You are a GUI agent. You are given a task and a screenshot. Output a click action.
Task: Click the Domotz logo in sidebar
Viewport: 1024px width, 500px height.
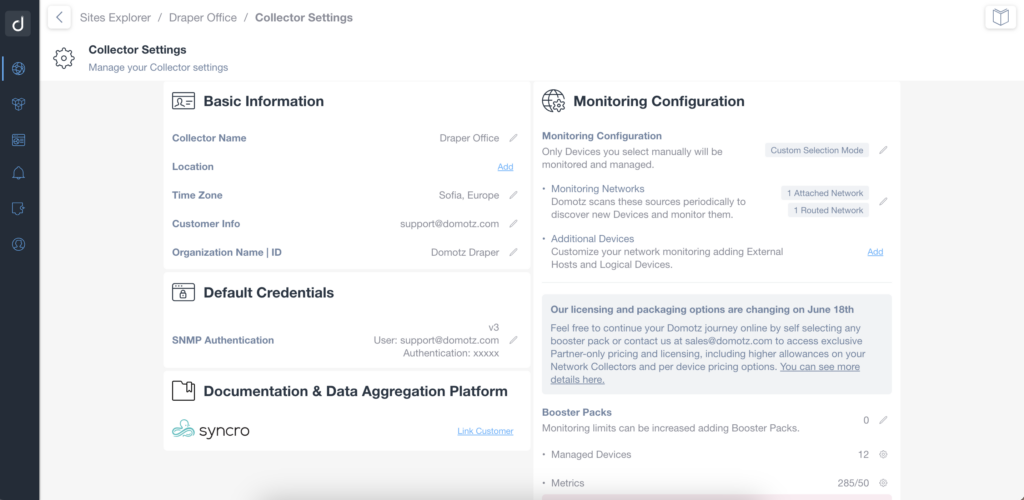pos(18,24)
